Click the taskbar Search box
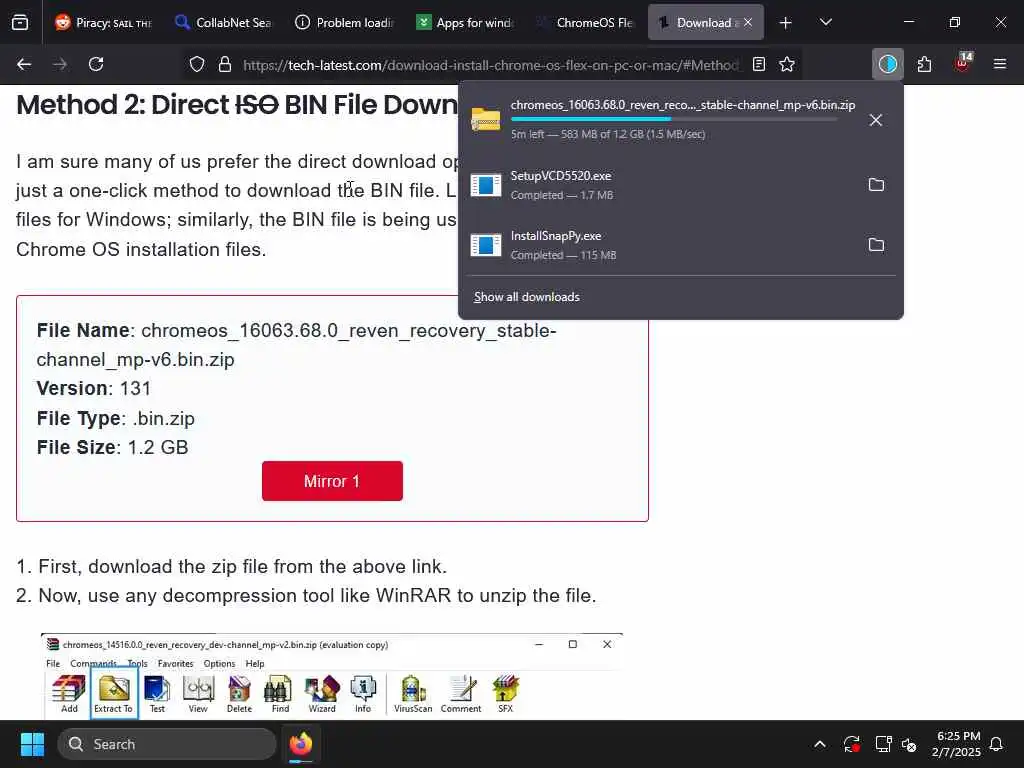This screenshot has width=1024, height=768. (x=167, y=744)
